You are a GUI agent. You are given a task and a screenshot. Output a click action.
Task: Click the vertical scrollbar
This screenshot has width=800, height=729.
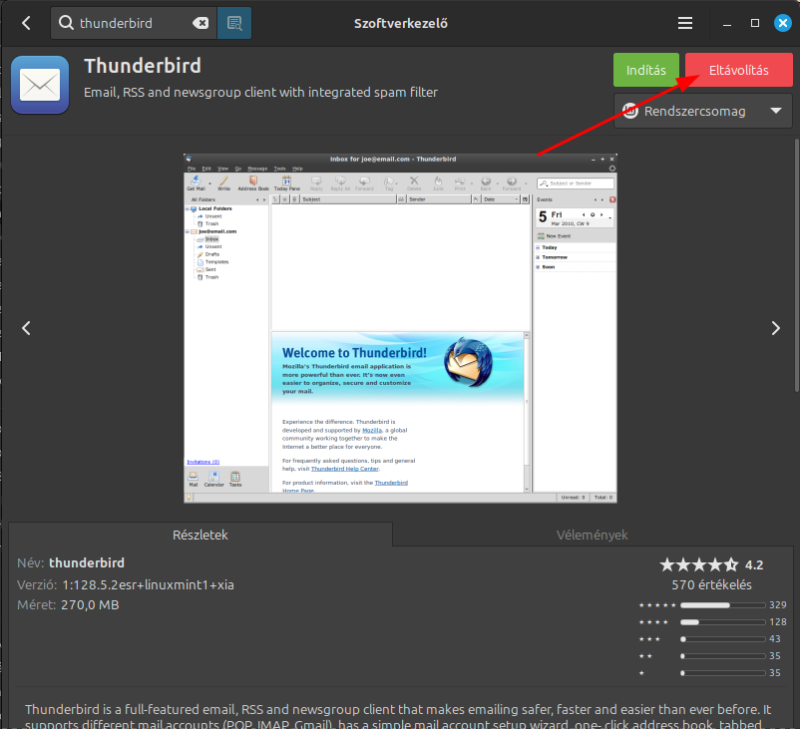coord(796,265)
